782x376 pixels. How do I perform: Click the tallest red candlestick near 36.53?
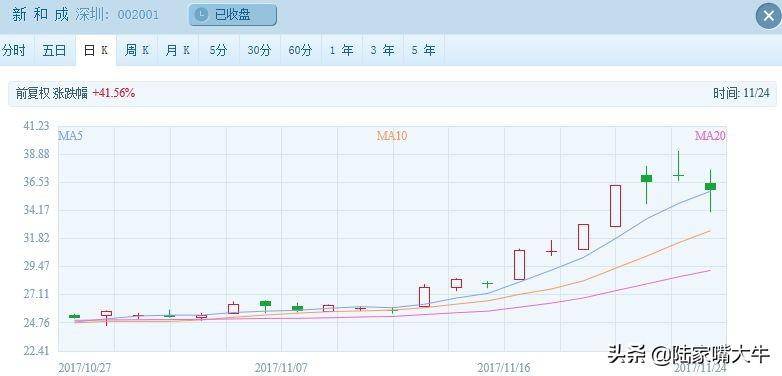(x=615, y=206)
